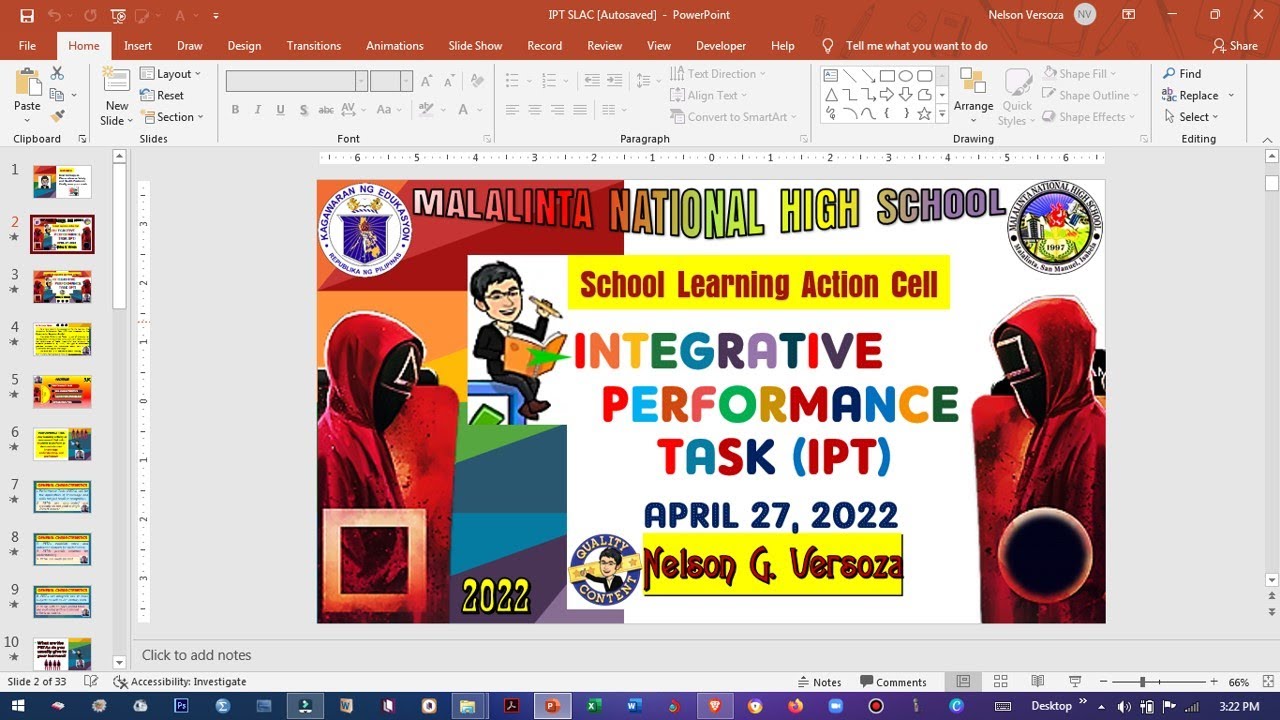Select the Format Painter brush icon
Image resolution: width=1280 pixels, height=720 pixels.
(x=57, y=117)
